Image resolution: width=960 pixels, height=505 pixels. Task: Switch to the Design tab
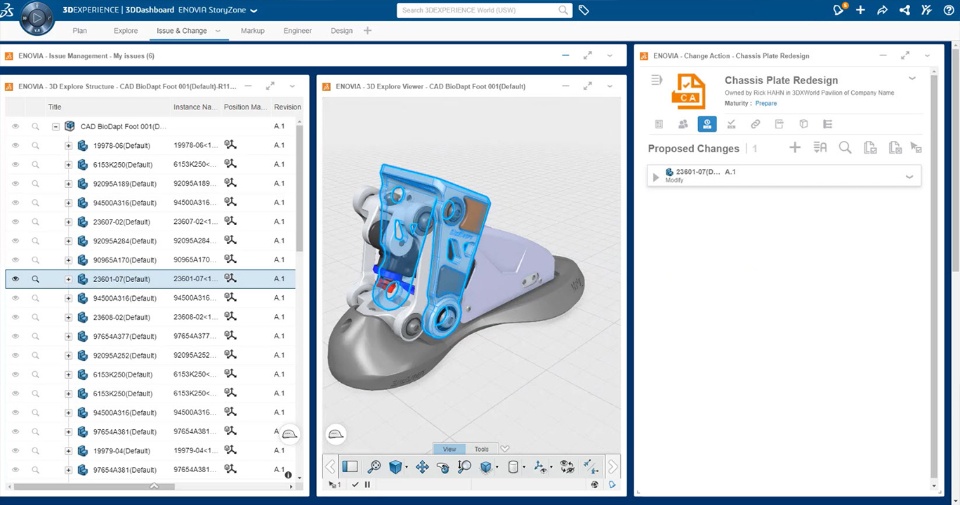pos(342,31)
